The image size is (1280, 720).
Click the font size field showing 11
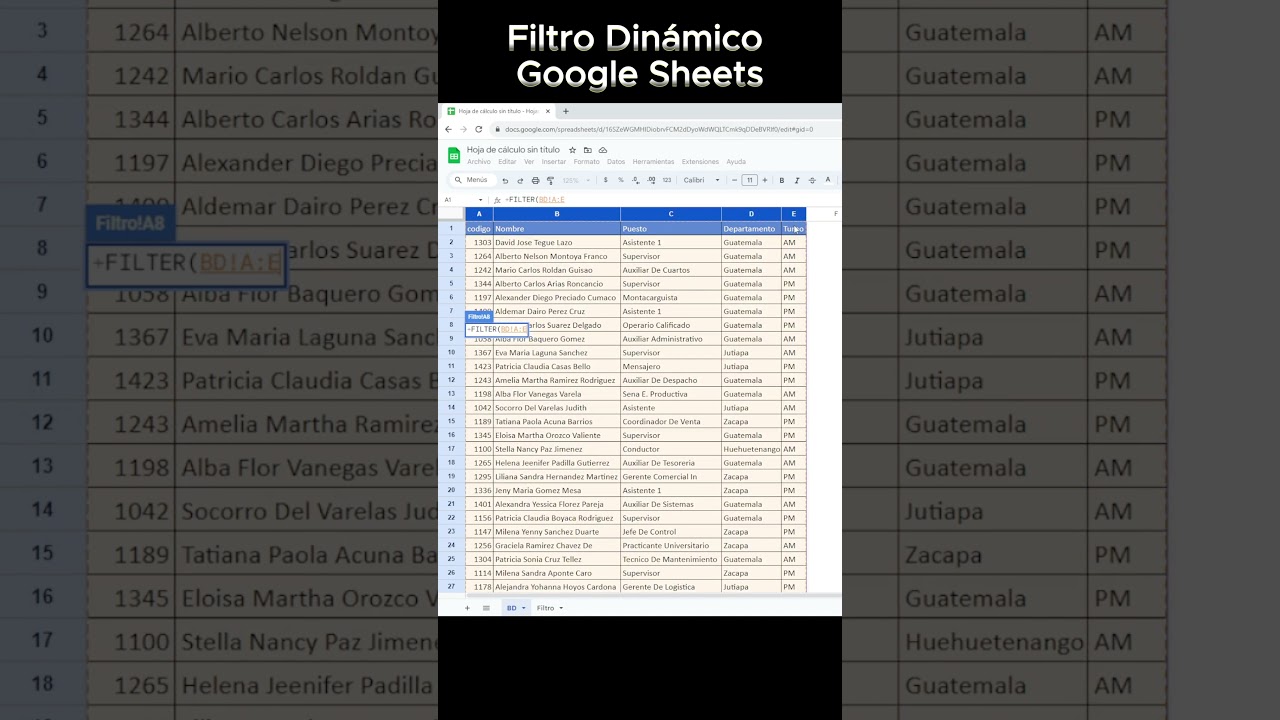(x=749, y=180)
